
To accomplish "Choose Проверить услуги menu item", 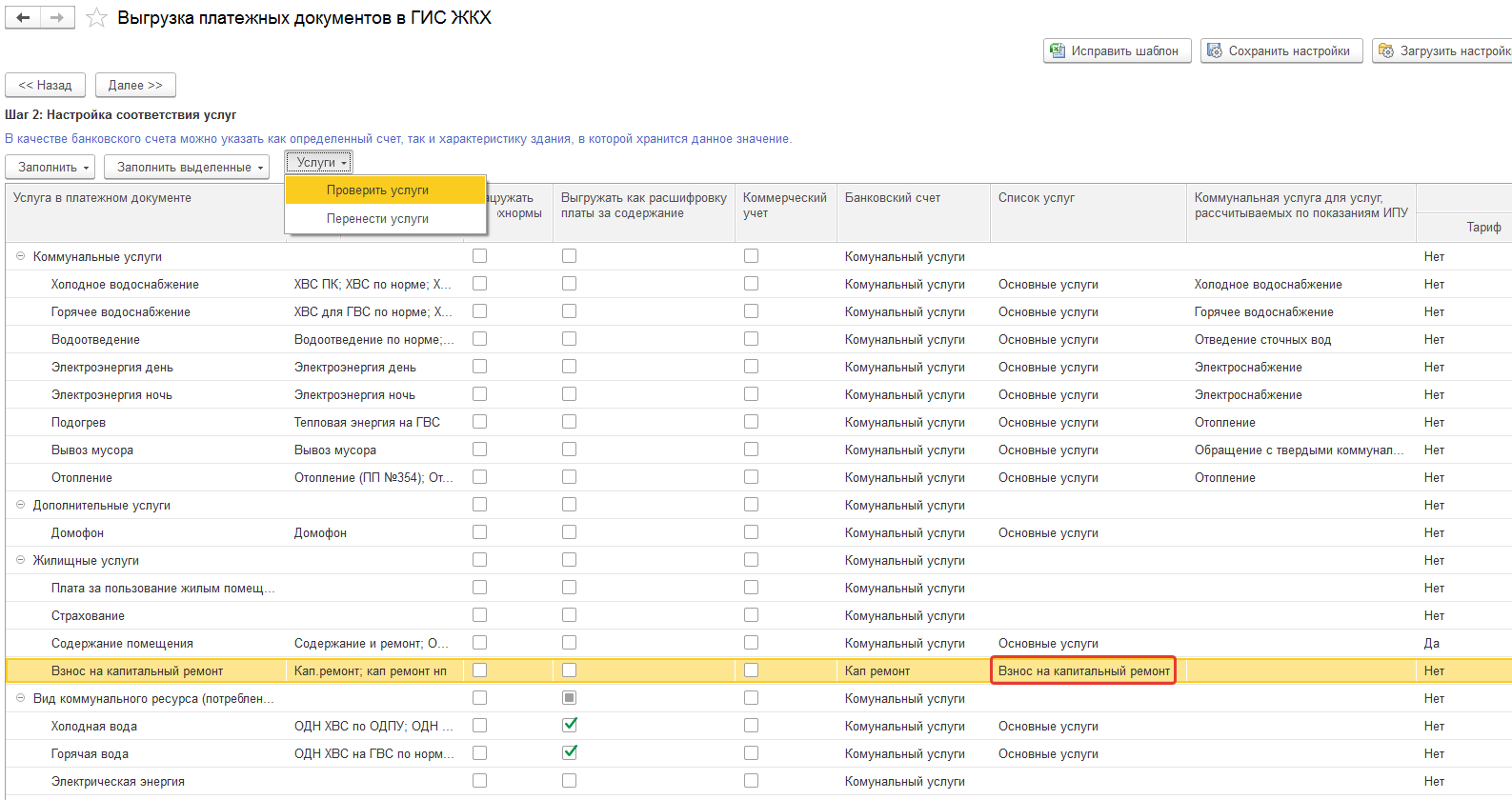I will pyautogui.click(x=386, y=190).
